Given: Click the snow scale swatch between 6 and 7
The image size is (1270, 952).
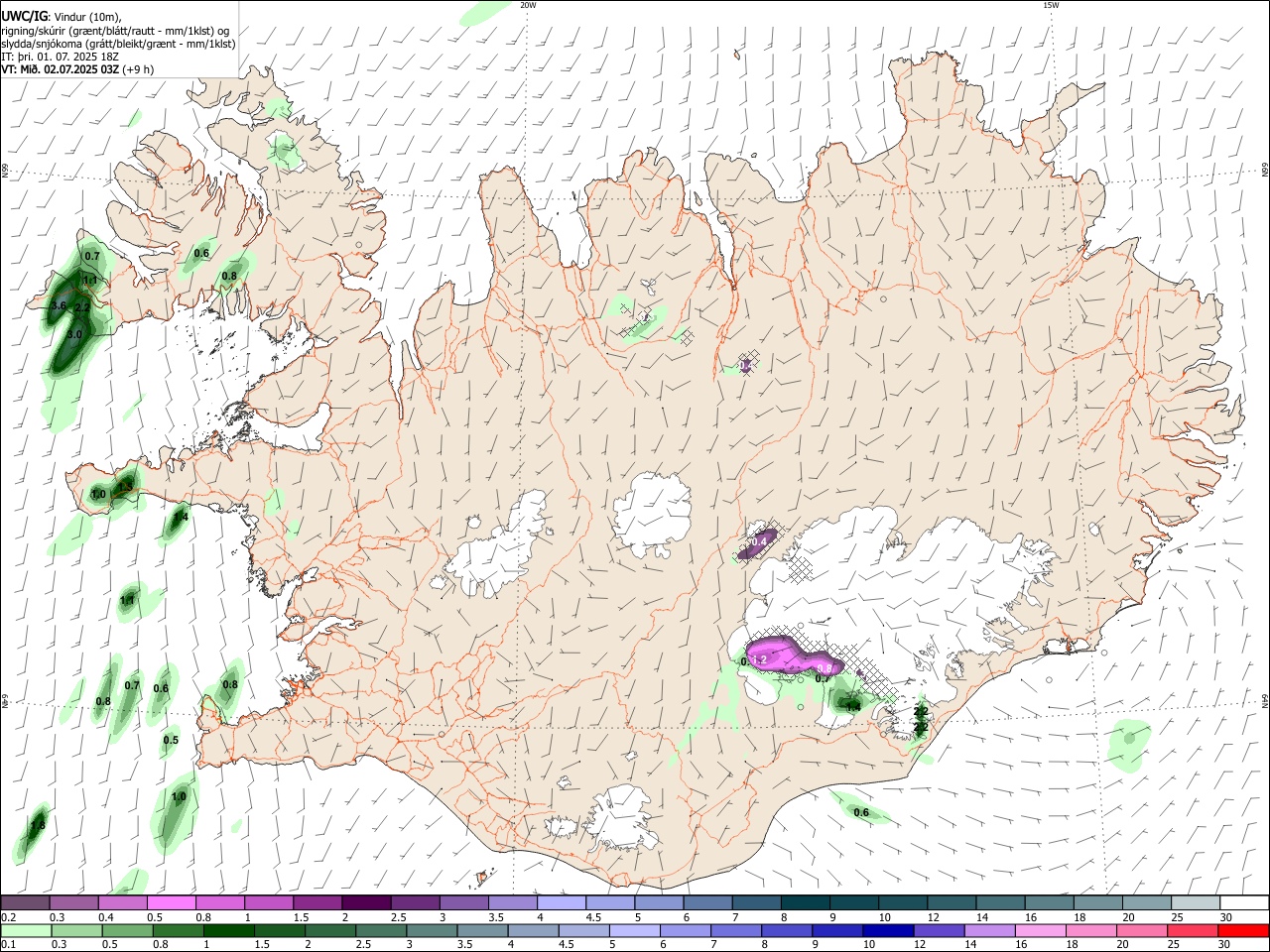Looking at the screenshot, I should 706,902.
